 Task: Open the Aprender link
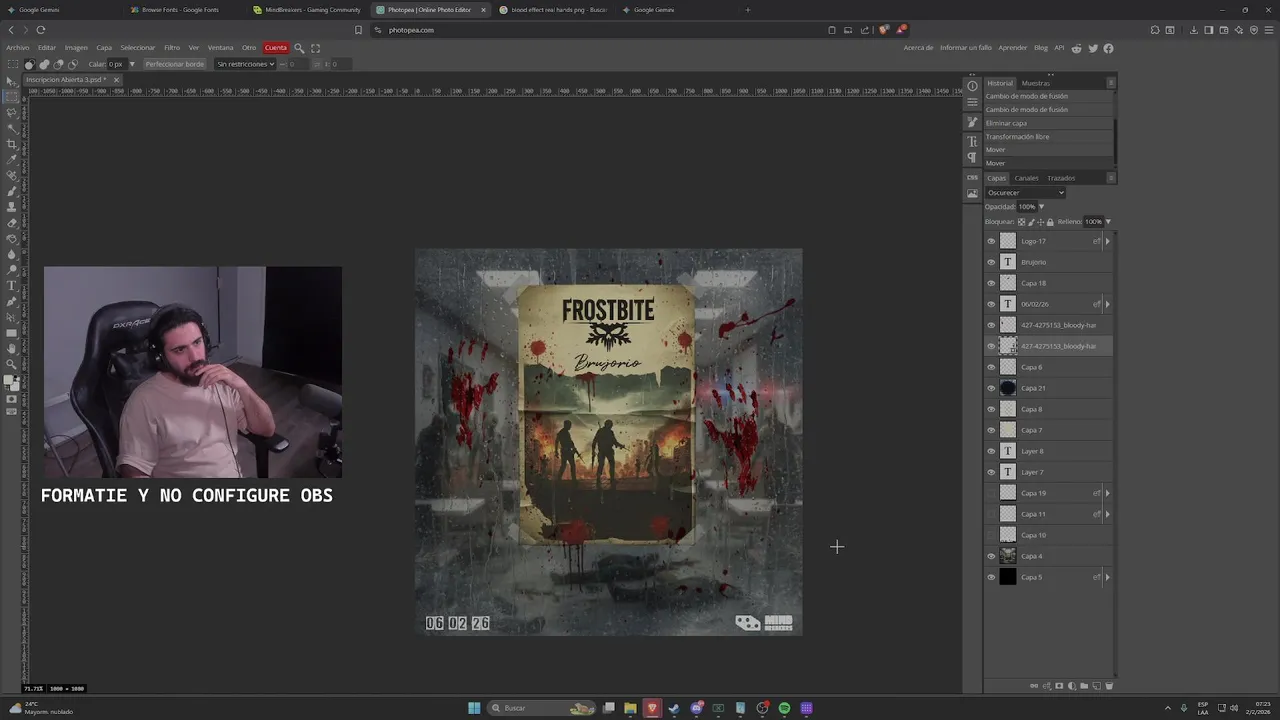coord(1013,48)
